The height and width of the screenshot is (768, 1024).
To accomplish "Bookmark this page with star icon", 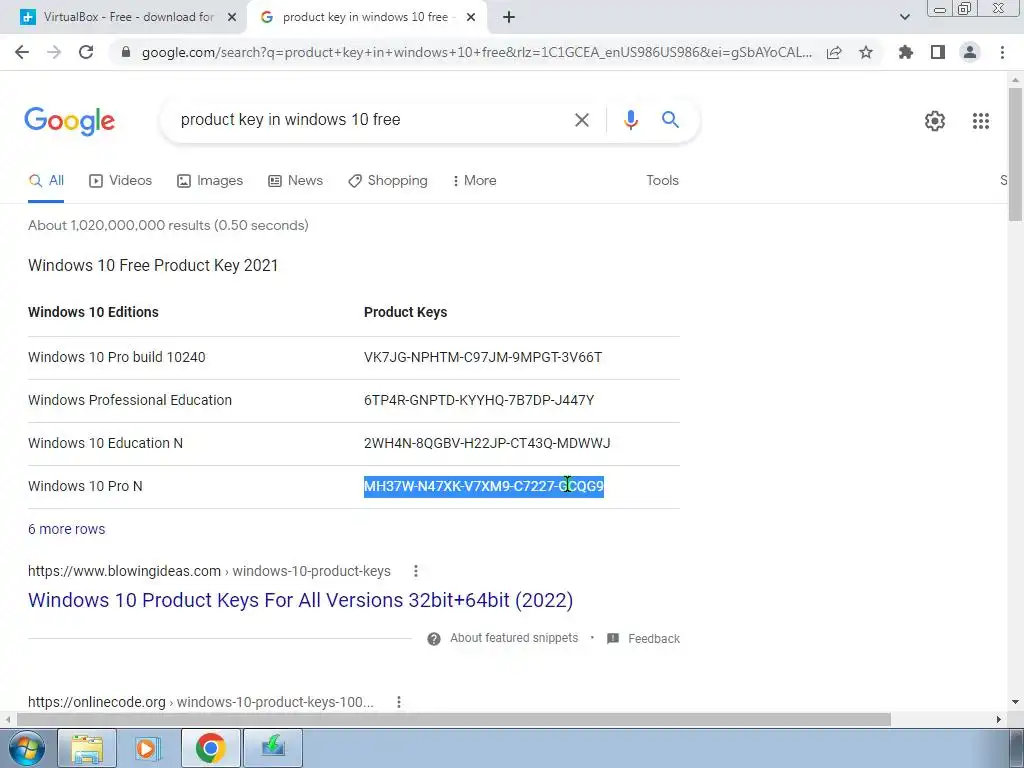I will click(x=866, y=52).
